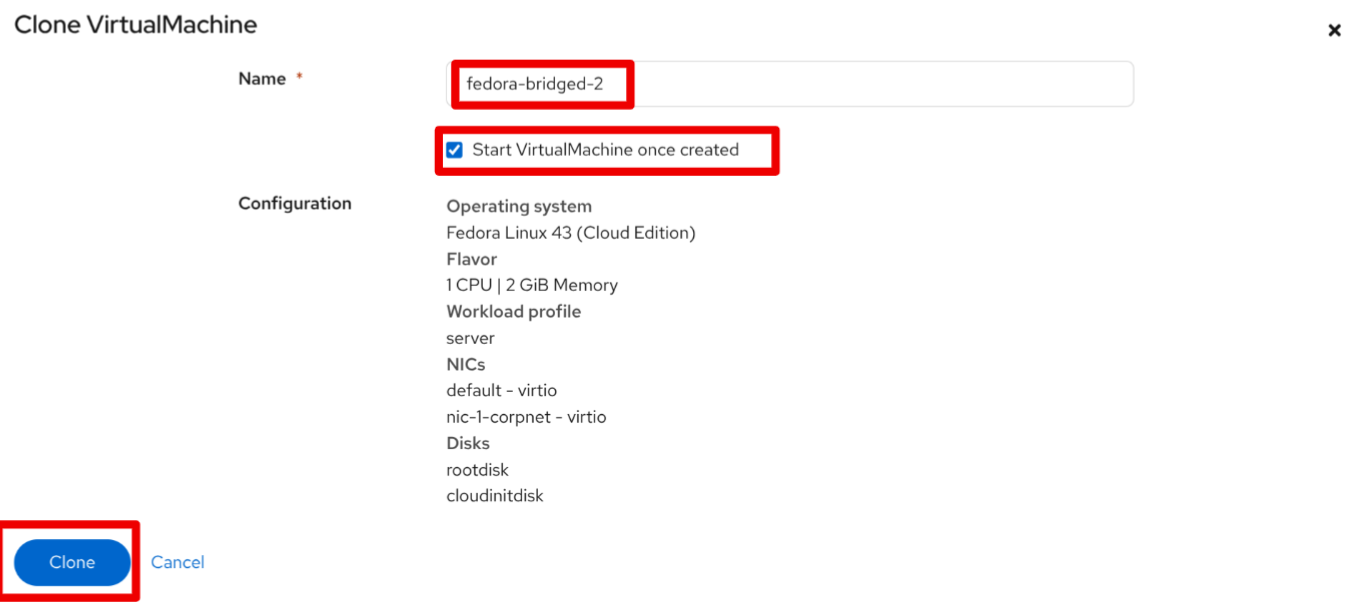Click the Fedora Linux 43 (Cloud Edition) text

coord(571,232)
